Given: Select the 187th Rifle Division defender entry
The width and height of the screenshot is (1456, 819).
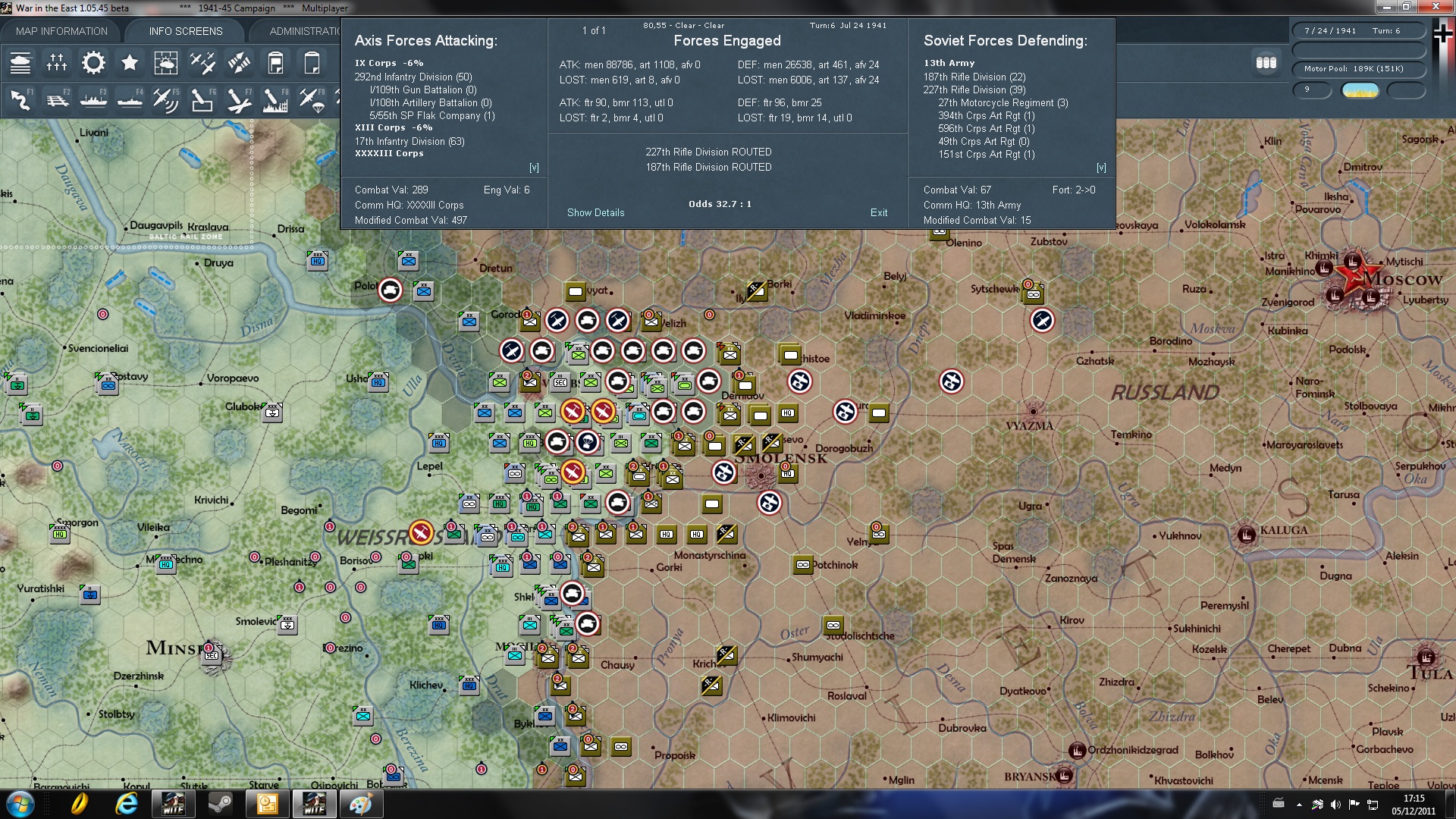Looking at the screenshot, I should pyautogui.click(x=974, y=77).
